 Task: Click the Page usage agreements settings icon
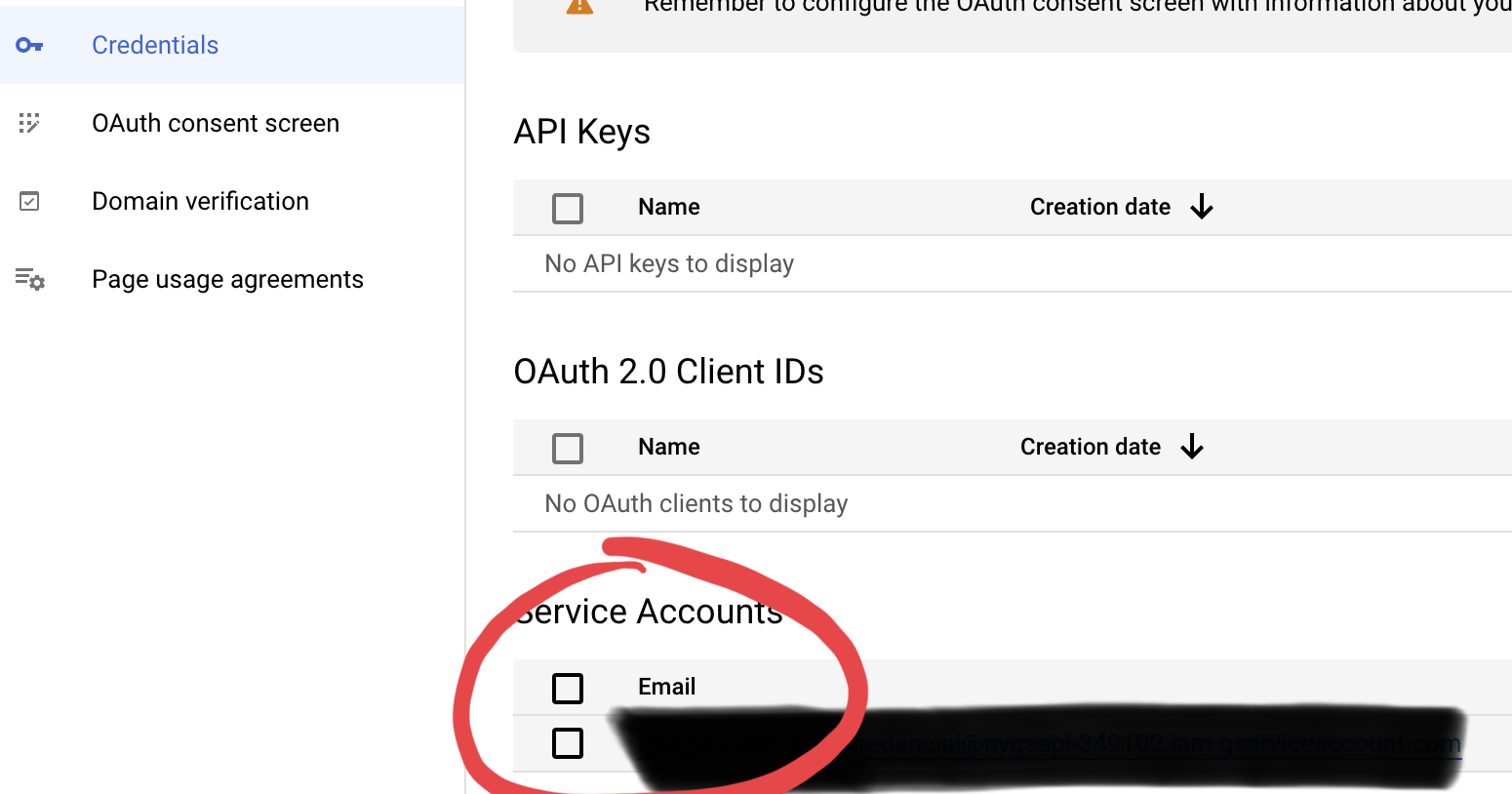click(x=29, y=280)
